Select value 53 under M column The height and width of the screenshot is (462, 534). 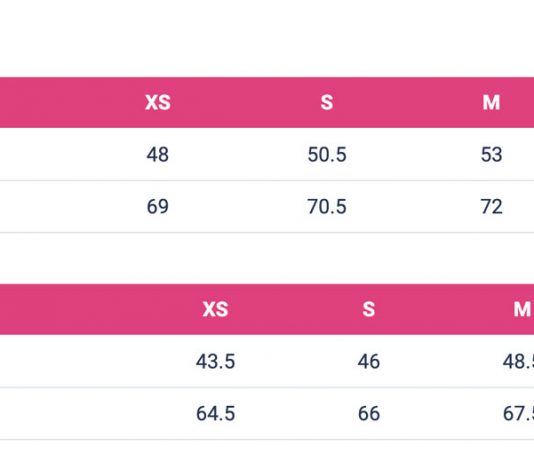pyautogui.click(x=491, y=154)
